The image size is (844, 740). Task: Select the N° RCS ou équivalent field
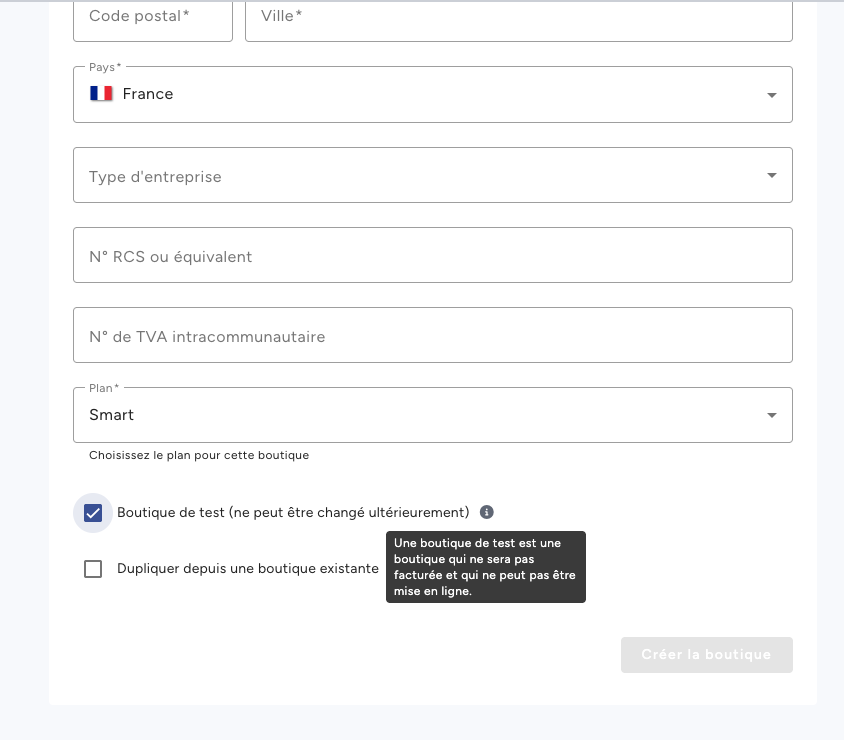coord(432,256)
